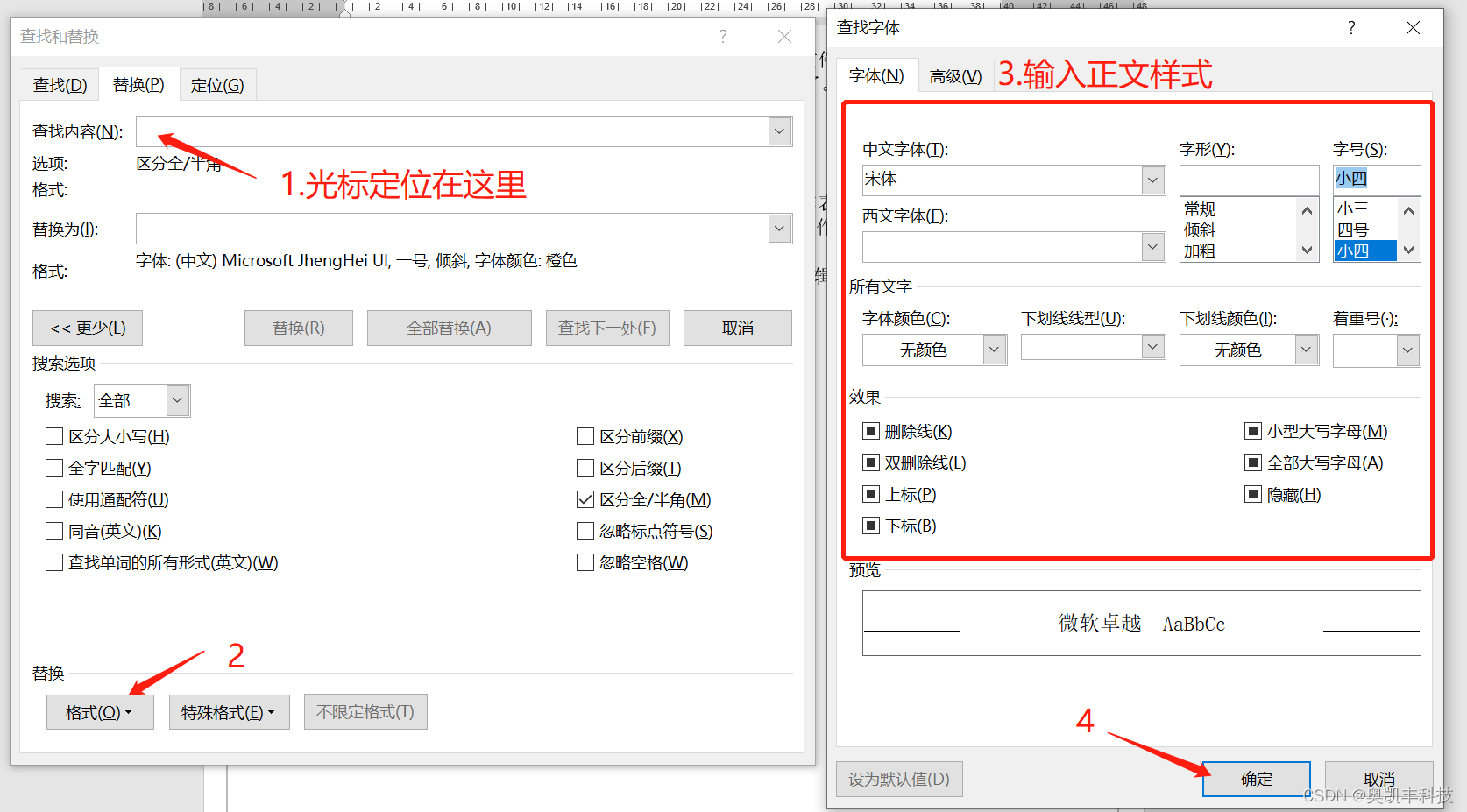
Task: Toggle 下标(B) effect checkbox
Action: 871,526
